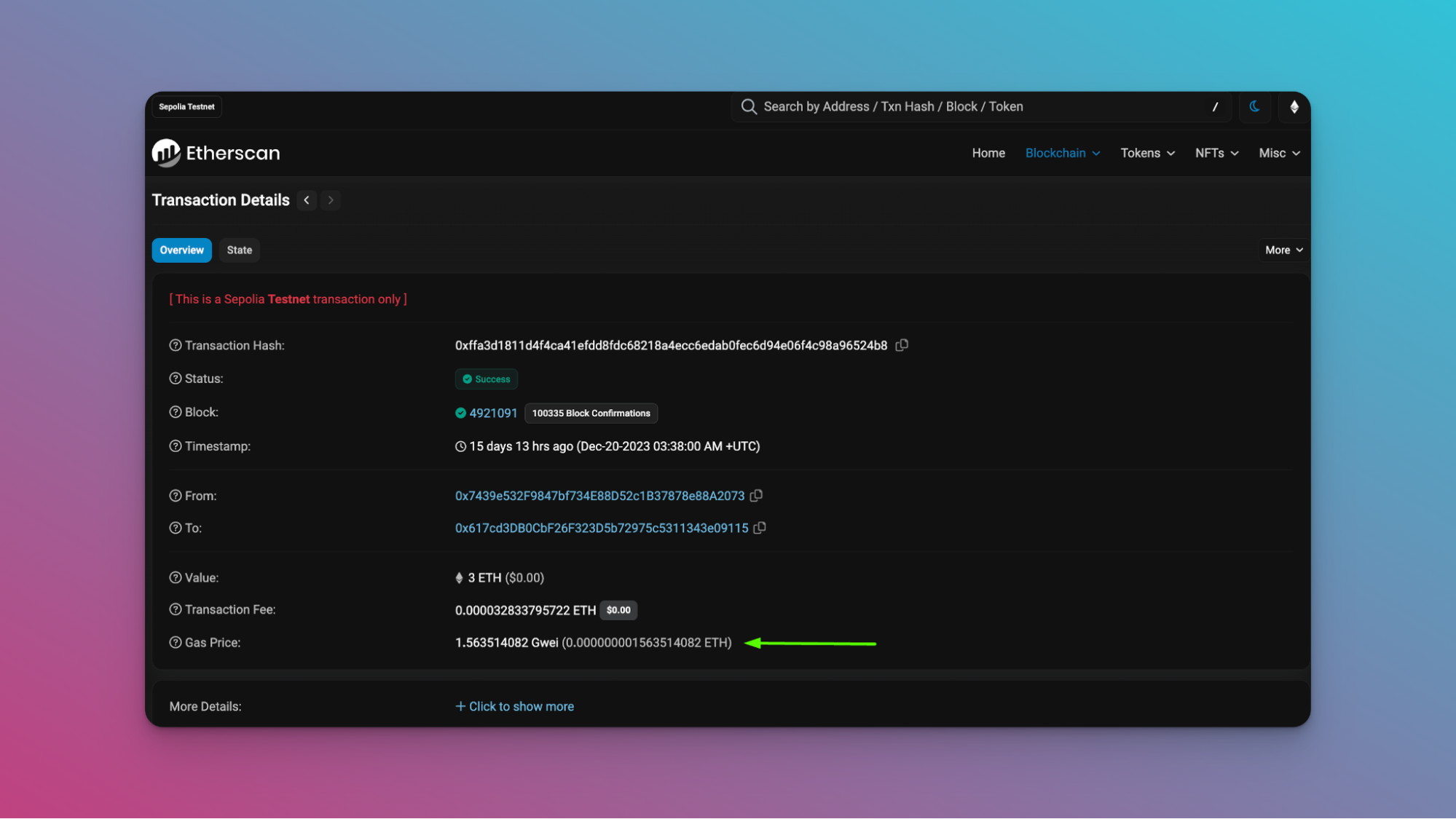Expand the NFTs menu

pyautogui.click(x=1216, y=153)
